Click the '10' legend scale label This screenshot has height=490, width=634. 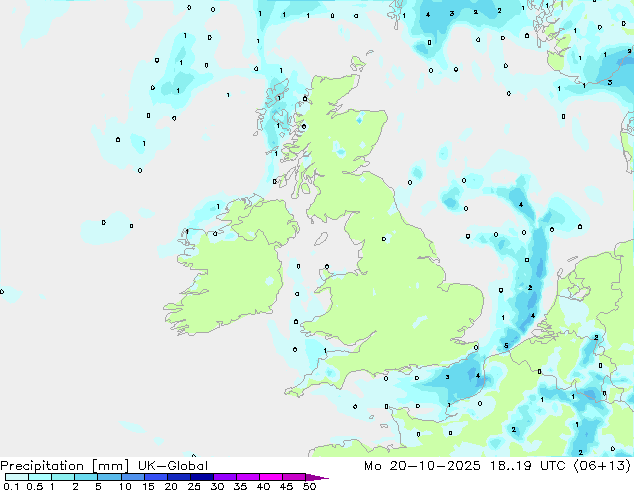coord(125,486)
